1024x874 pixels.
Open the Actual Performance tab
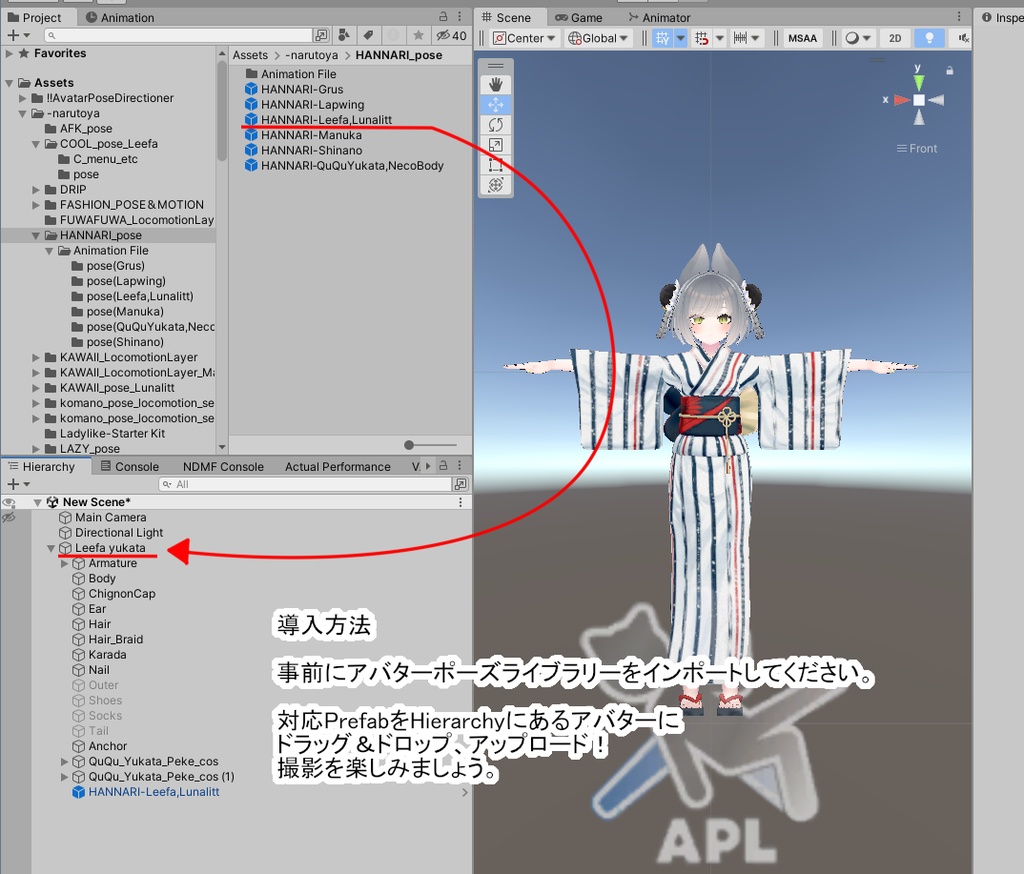(338, 466)
